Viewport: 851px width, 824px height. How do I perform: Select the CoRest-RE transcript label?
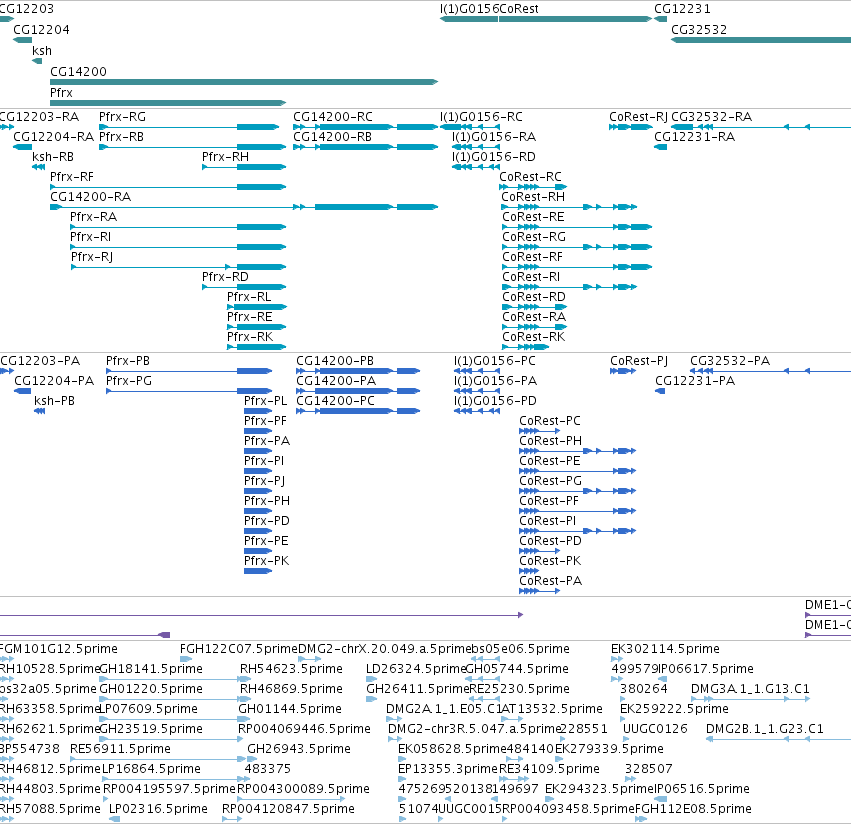[533, 217]
